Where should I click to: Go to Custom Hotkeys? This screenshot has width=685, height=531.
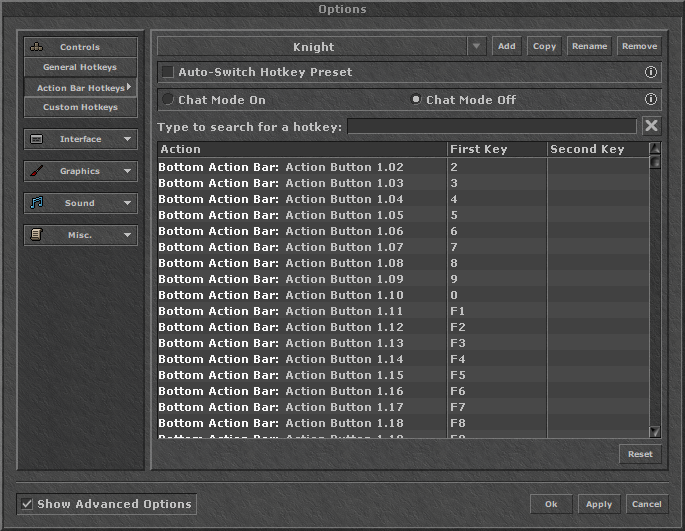click(x=80, y=107)
